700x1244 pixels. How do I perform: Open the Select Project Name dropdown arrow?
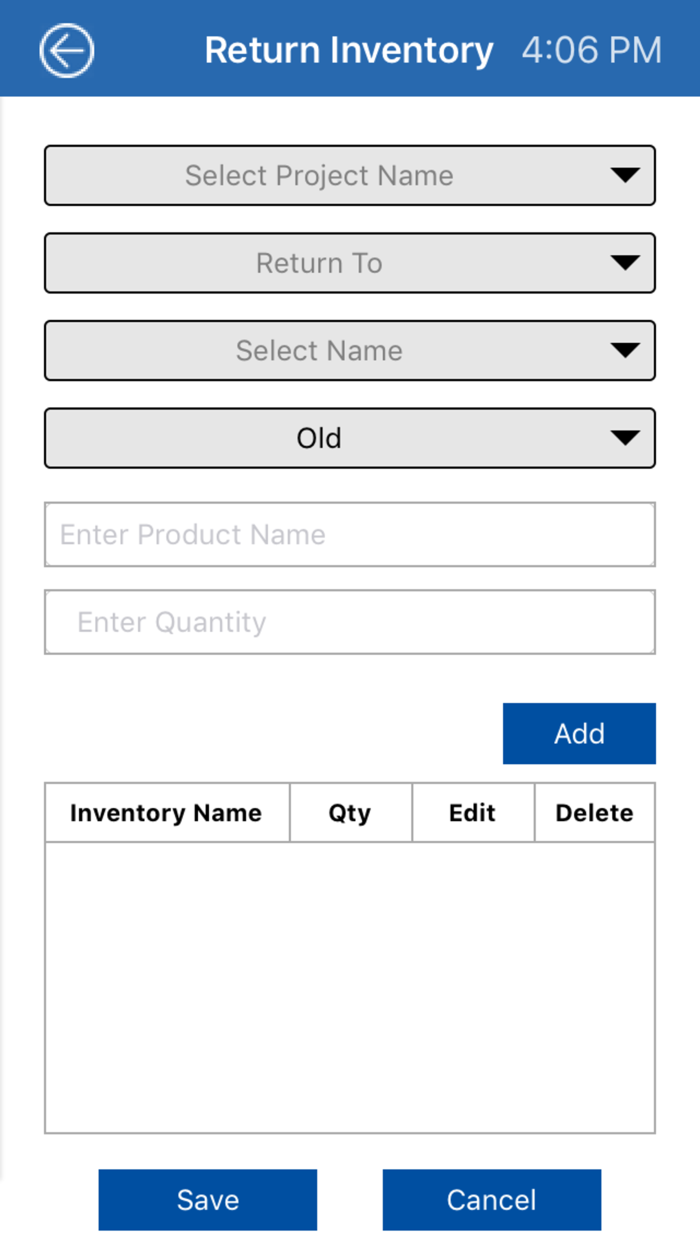[626, 175]
